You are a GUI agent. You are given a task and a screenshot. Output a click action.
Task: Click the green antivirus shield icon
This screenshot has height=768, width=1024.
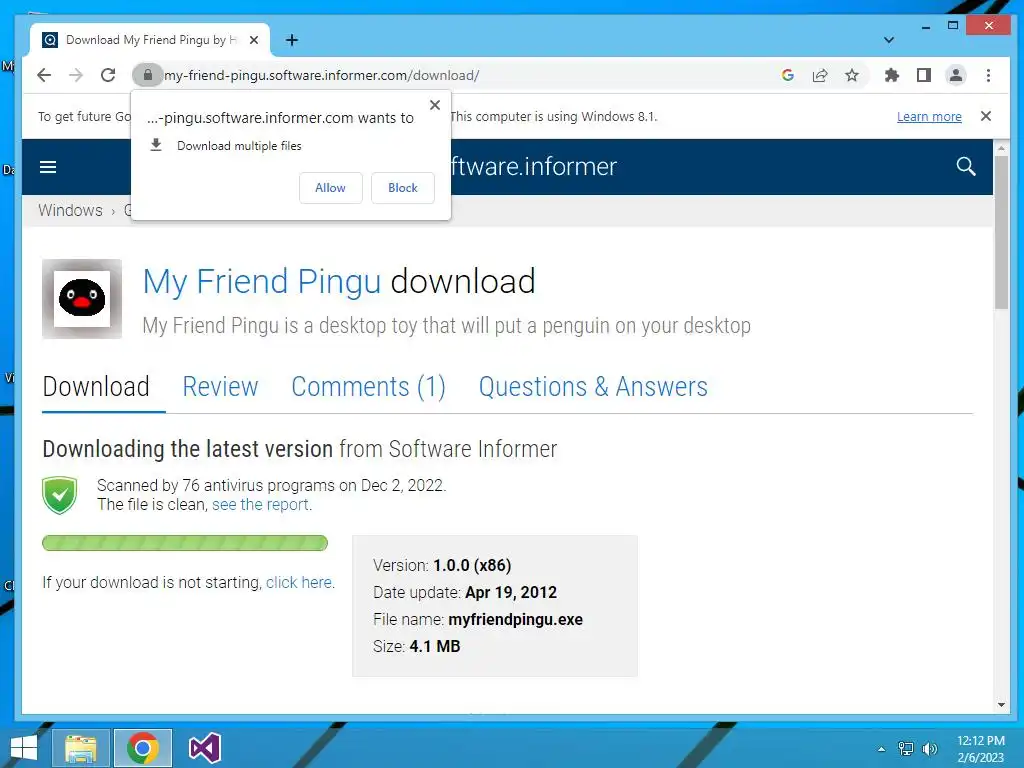[x=59, y=495]
